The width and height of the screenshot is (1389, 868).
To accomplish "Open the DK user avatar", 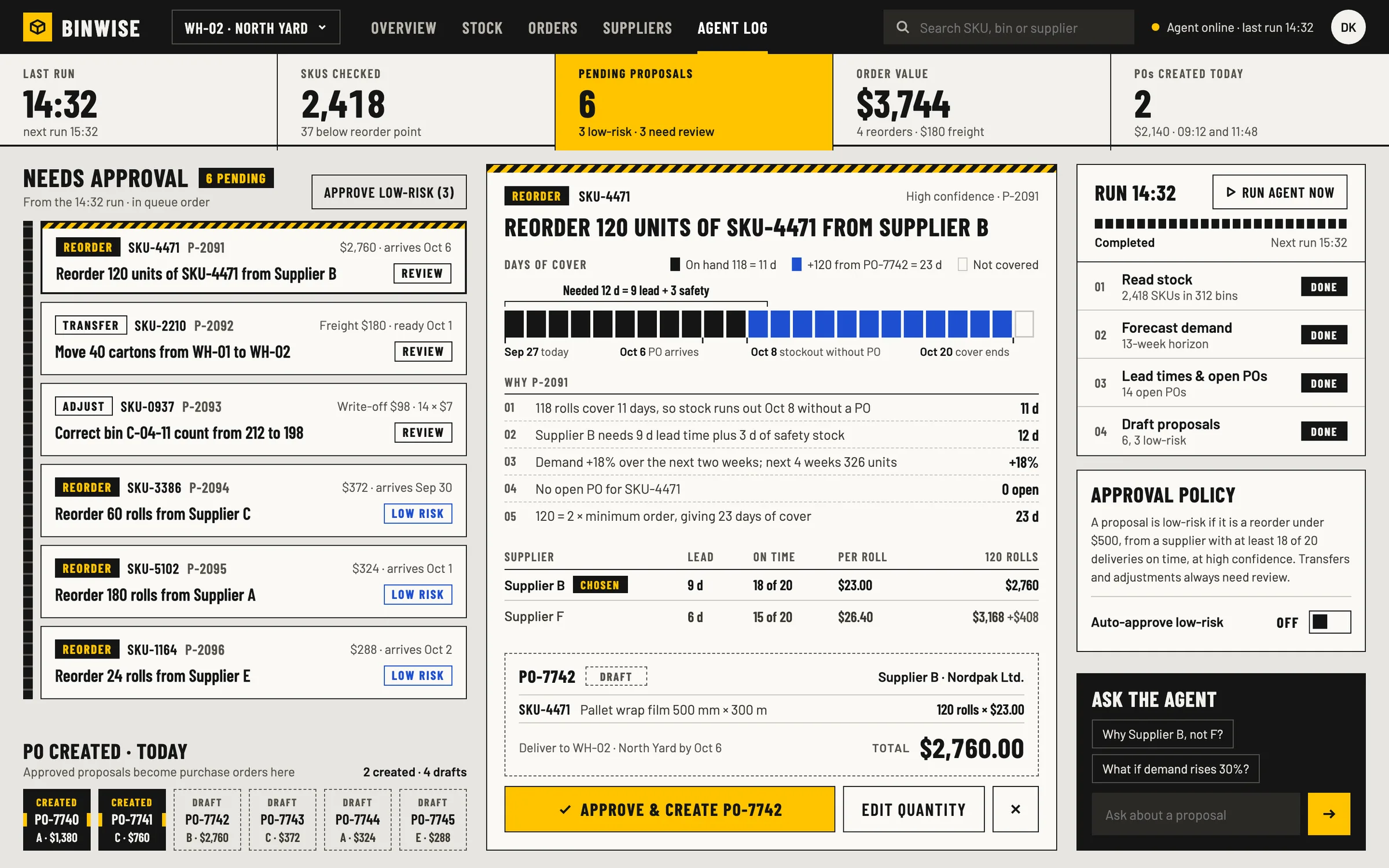I will [1348, 27].
